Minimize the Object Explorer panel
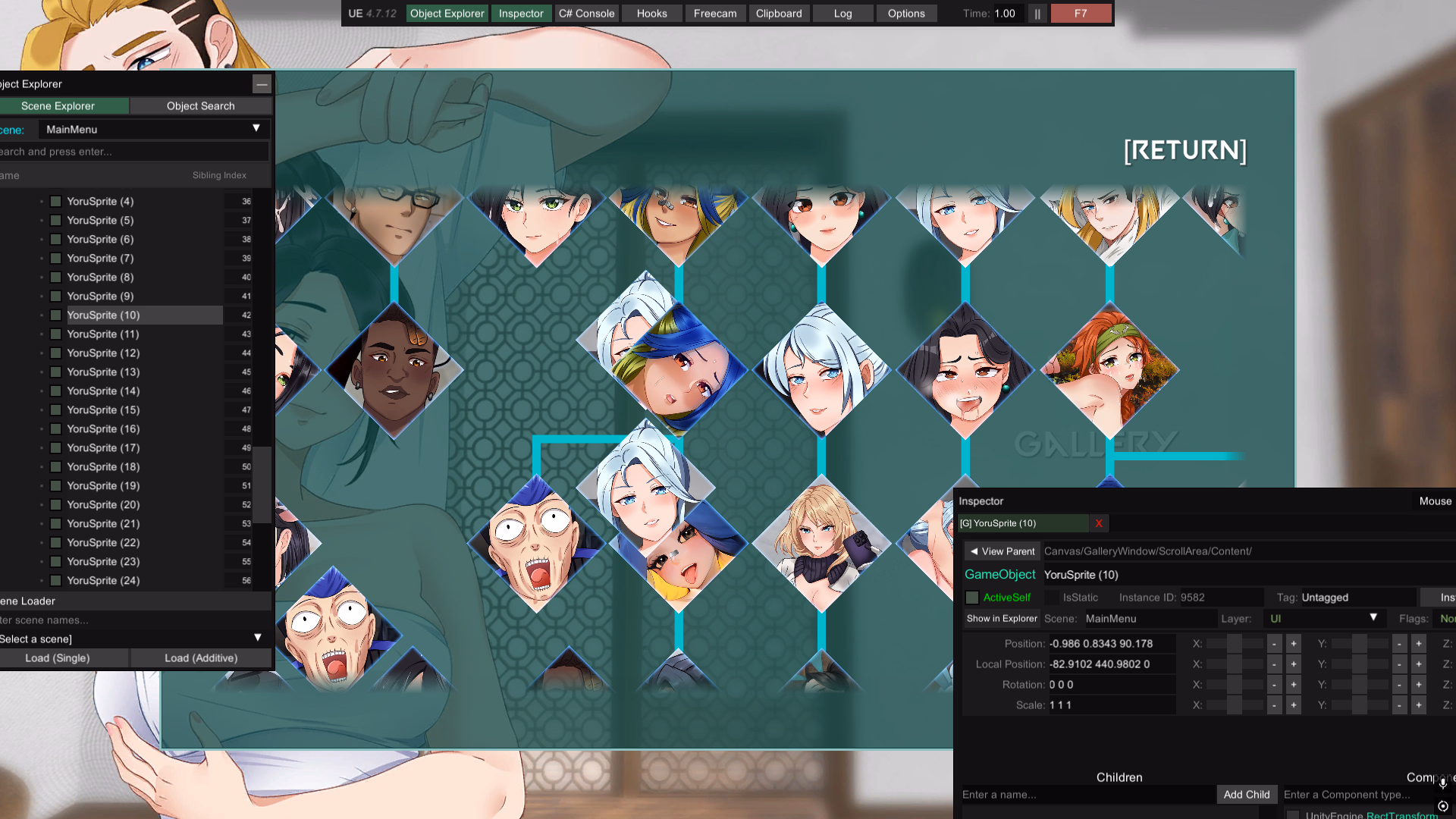 (x=262, y=84)
